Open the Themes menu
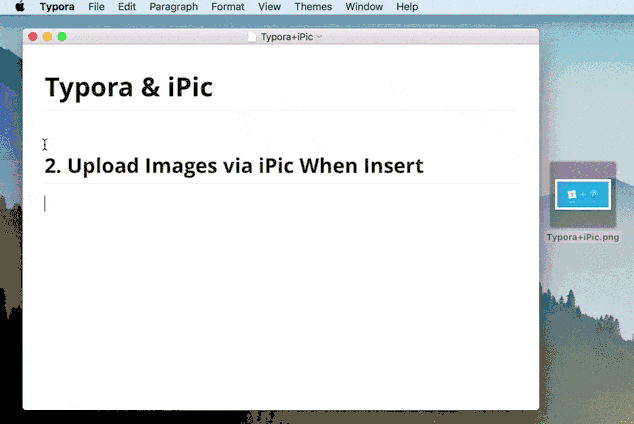This screenshot has width=634, height=424. 313,7
